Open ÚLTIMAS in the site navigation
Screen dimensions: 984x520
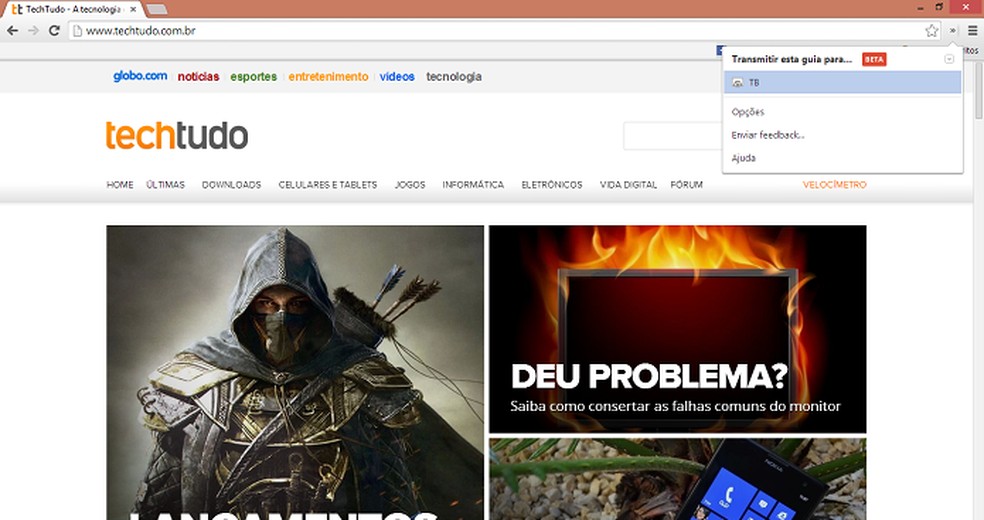(x=166, y=184)
